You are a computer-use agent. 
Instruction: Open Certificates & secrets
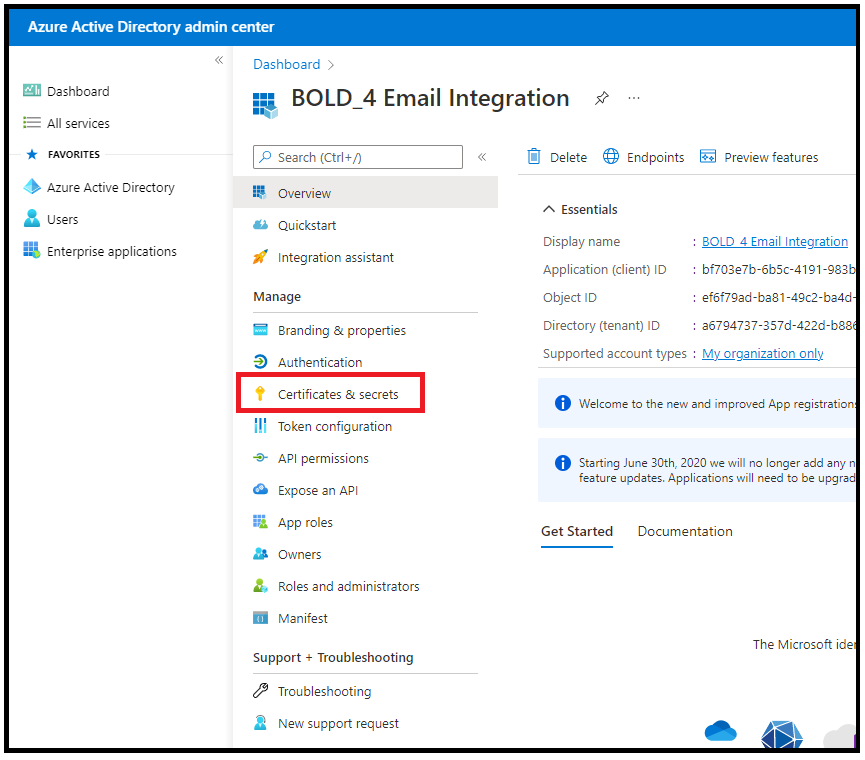click(x=338, y=394)
